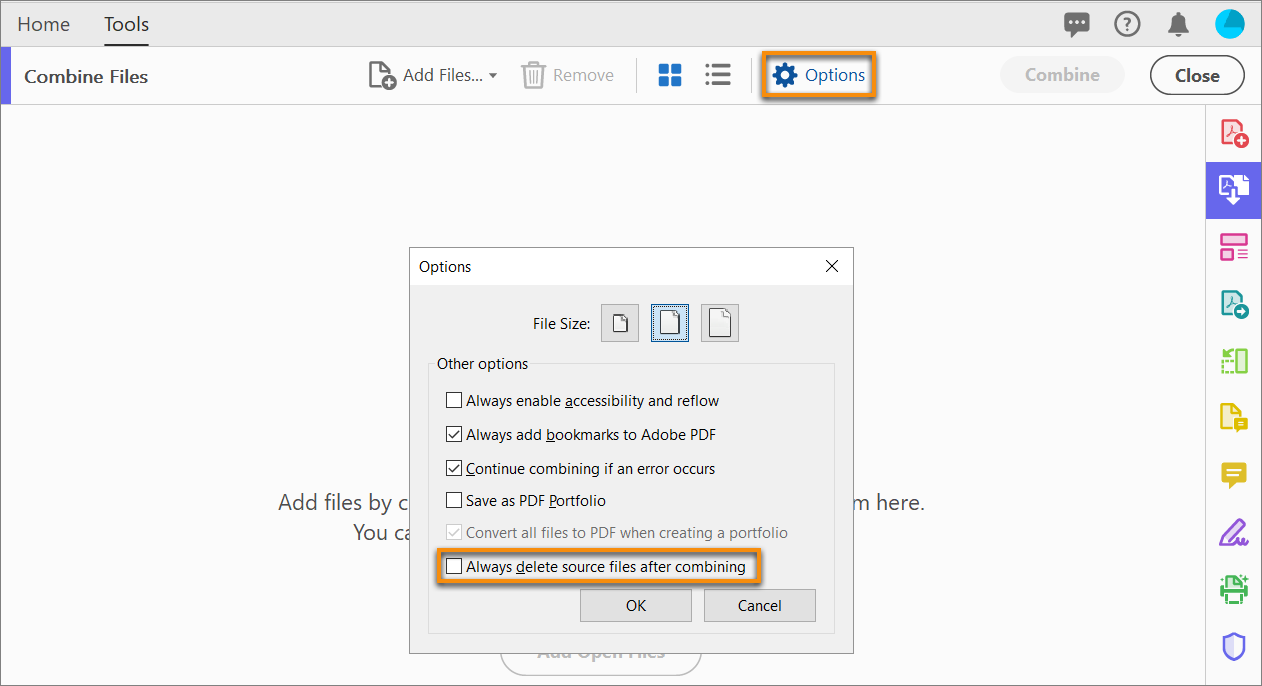1262x686 pixels.
Task: Check 'Always delete source files after combining'
Action: [455, 565]
